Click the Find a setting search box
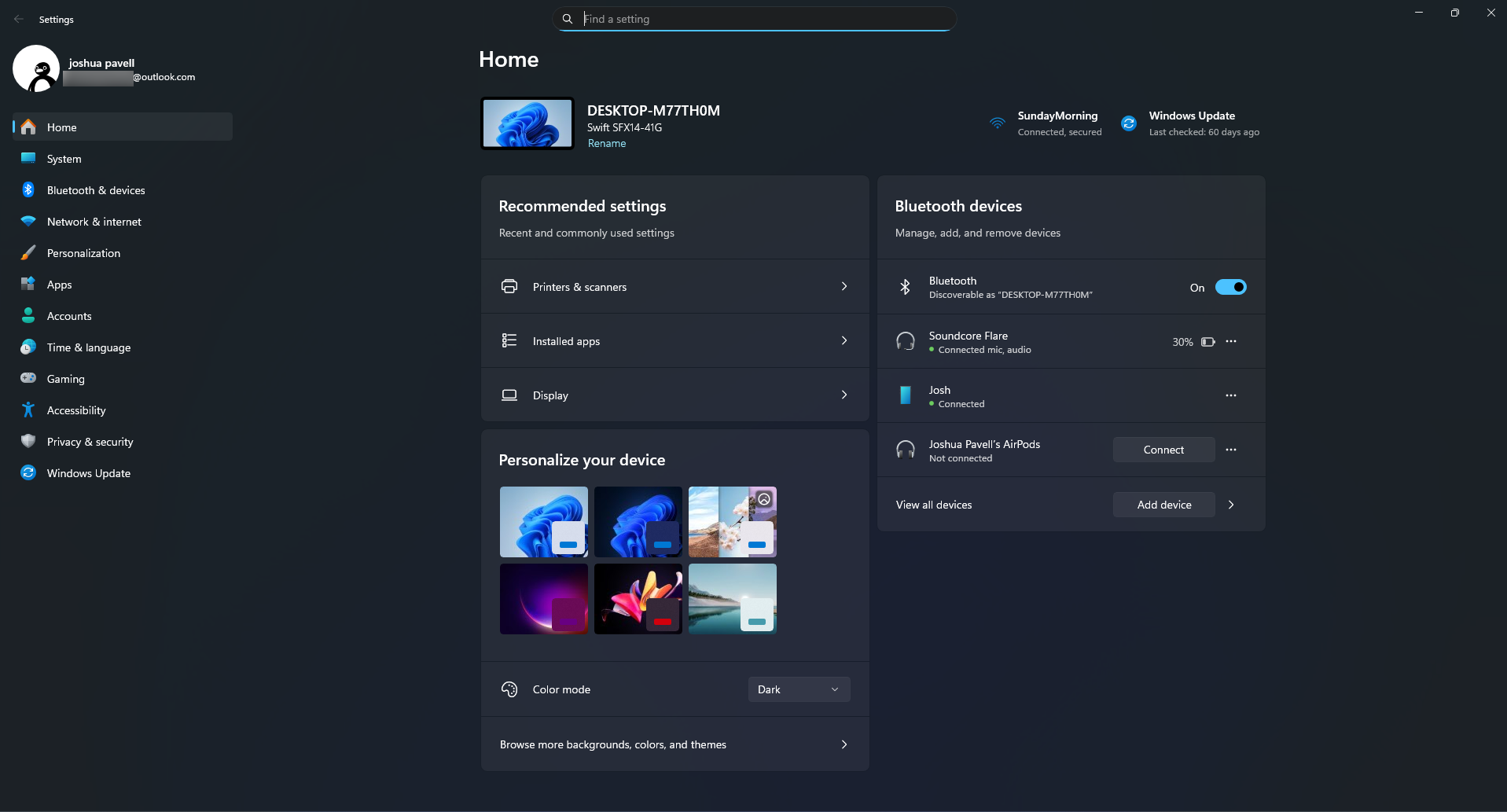The height and width of the screenshot is (812, 1507). [754, 19]
